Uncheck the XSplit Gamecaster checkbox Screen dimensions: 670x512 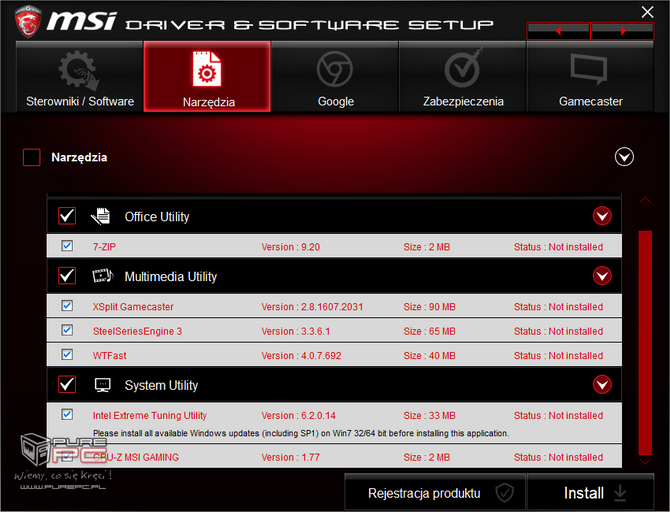click(x=67, y=306)
